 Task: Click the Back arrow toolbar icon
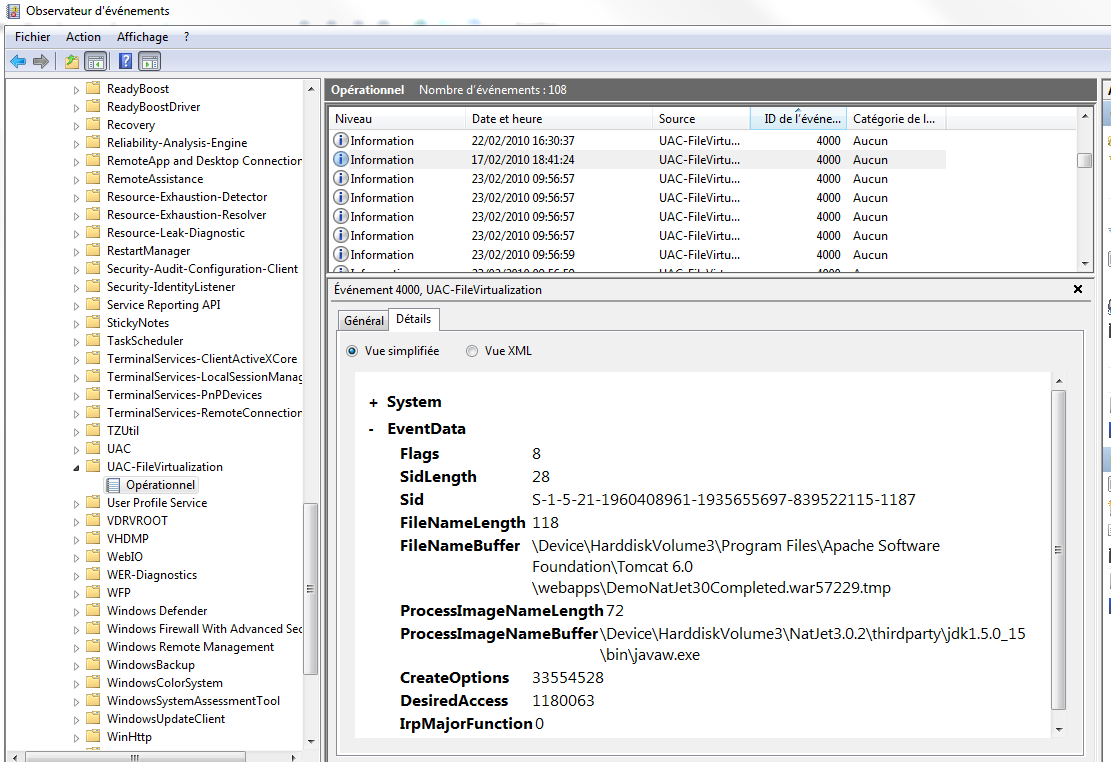point(18,62)
